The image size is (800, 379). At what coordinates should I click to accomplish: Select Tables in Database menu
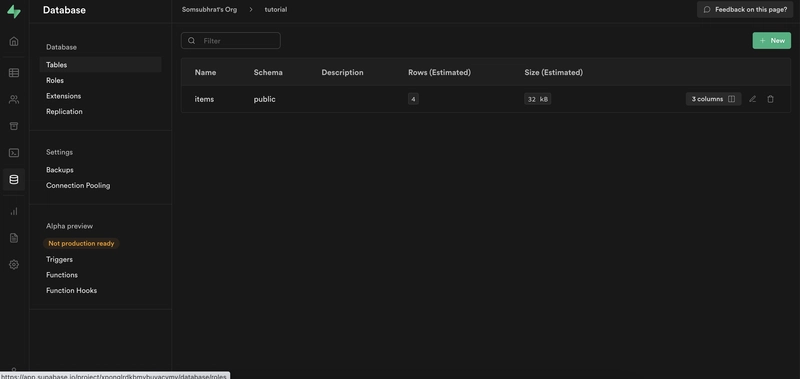[x=101, y=65]
